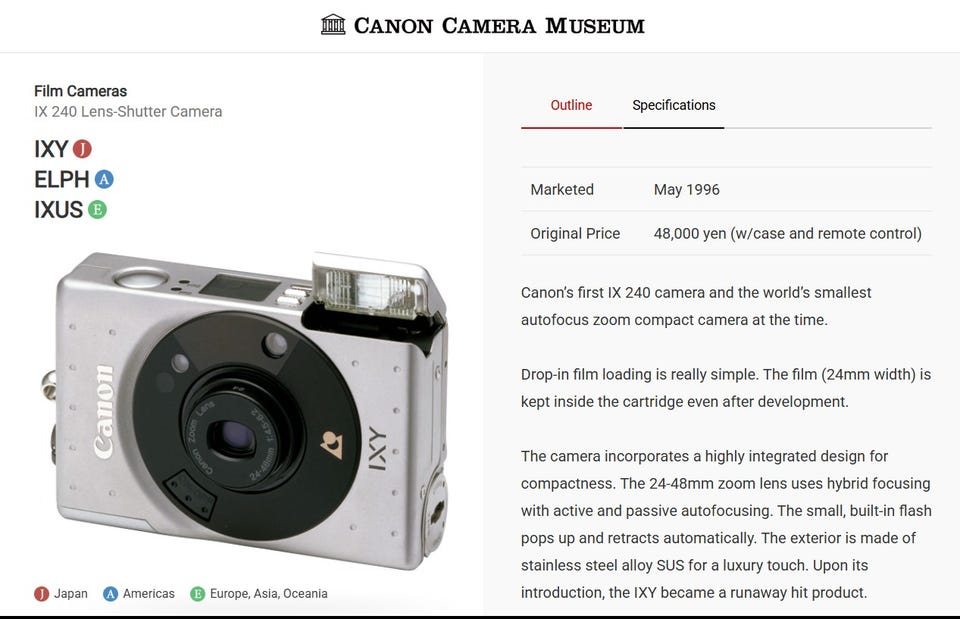
Task: Open the Canon Camera Museum home title
Action: click(x=499, y=26)
